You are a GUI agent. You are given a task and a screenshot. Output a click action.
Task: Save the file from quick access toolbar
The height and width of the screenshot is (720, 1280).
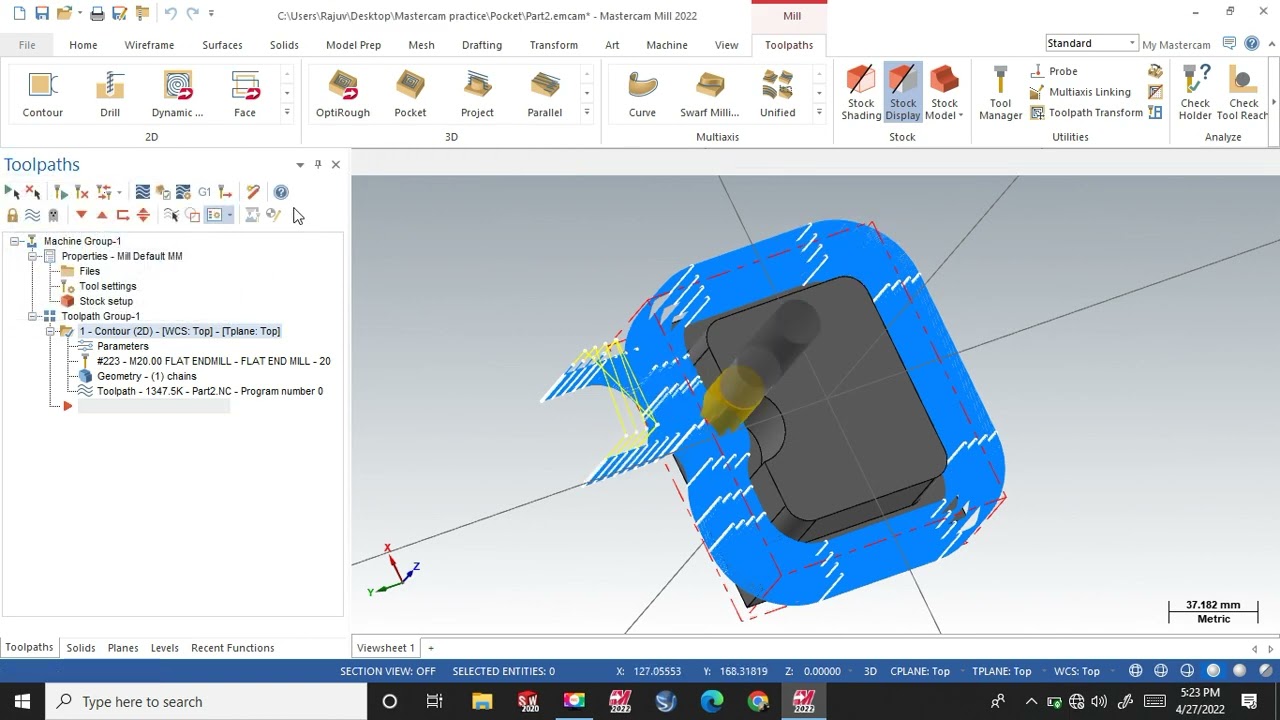[41, 14]
